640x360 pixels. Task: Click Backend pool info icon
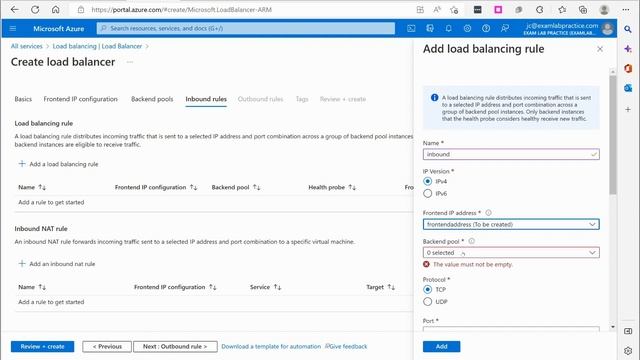(x=471, y=241)
